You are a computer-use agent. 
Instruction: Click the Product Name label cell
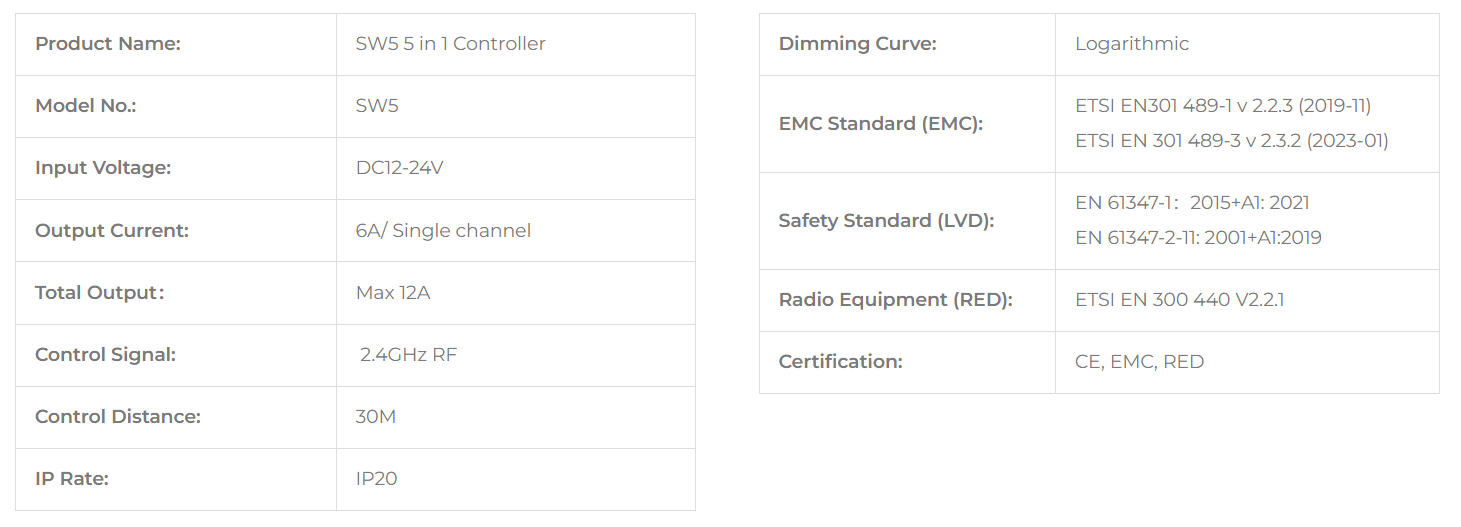108,44
